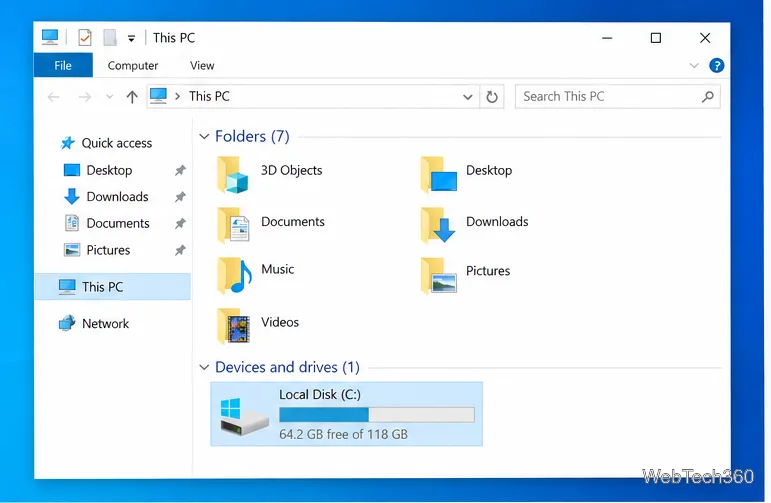The height and width of the screenshot is (503, 771).
Task: Select the Desktop folder icon in Folders
Action: click(x=439, y=175)
